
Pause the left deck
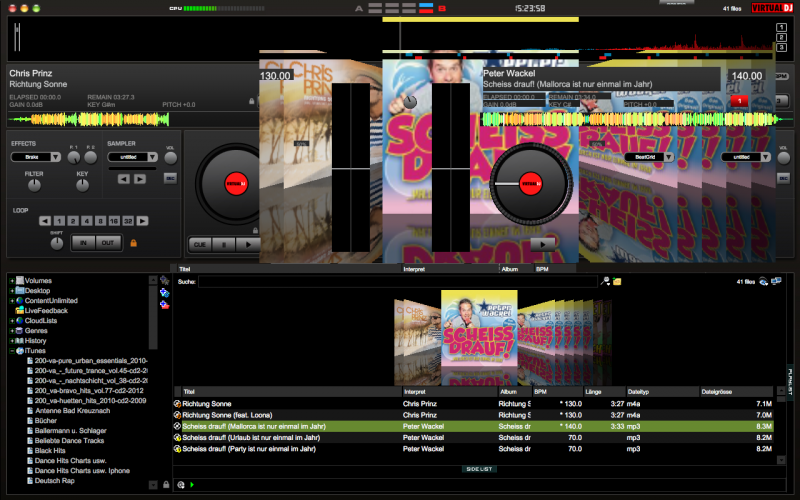(225, 243)
